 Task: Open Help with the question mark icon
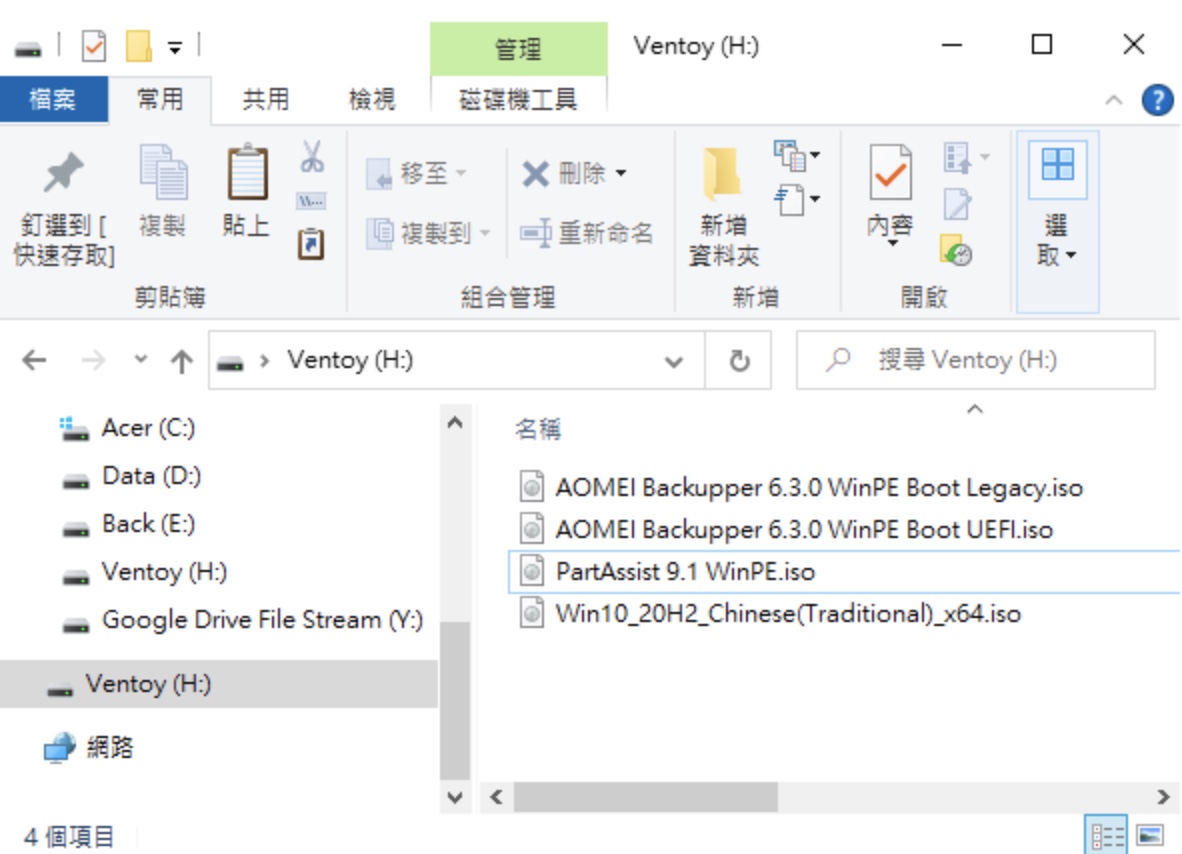tap(1157, 99)
